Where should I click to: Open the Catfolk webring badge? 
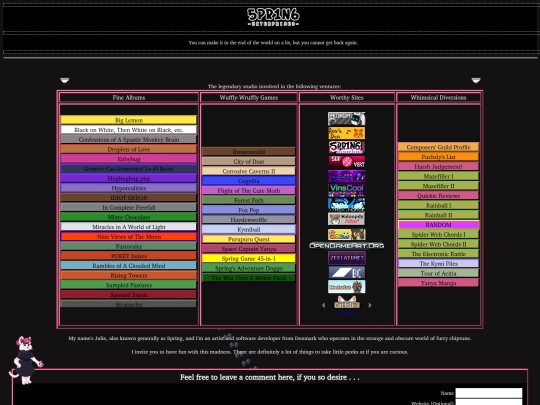(347, 302)
